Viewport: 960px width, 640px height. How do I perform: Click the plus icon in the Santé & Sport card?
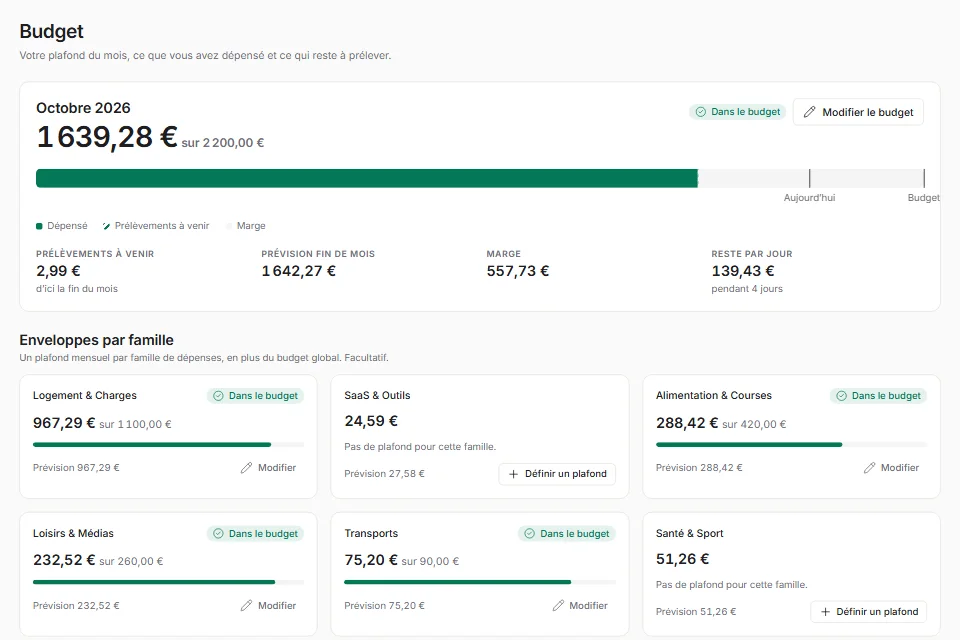[x=825, y=612]
